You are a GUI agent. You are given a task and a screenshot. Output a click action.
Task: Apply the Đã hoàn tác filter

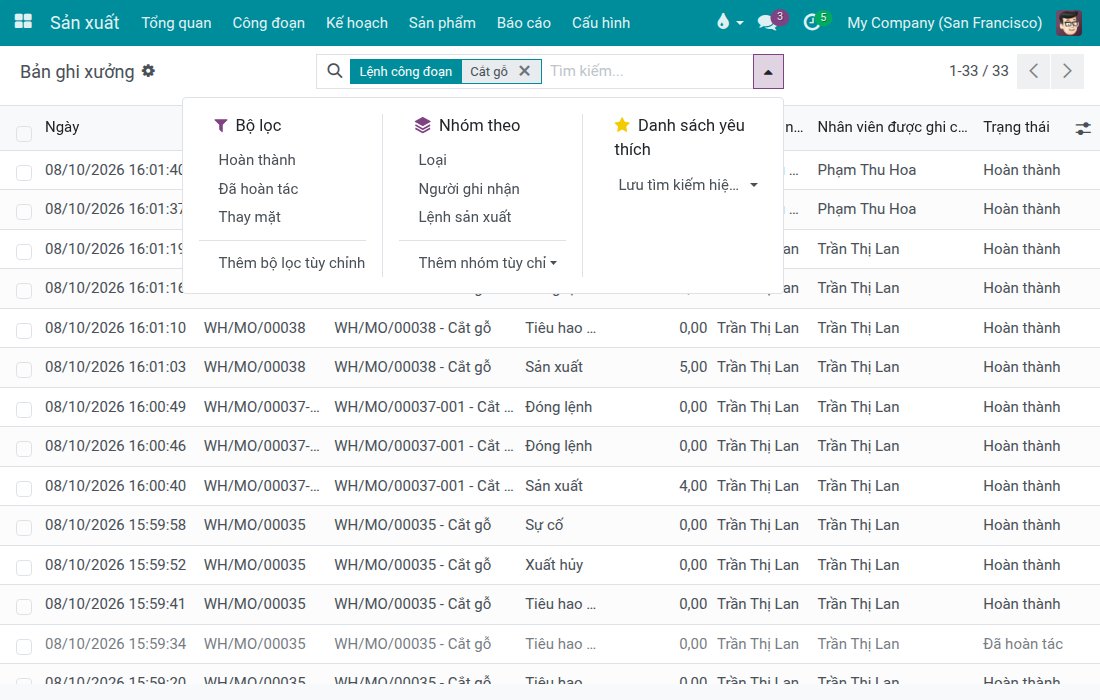coord(258,189)
